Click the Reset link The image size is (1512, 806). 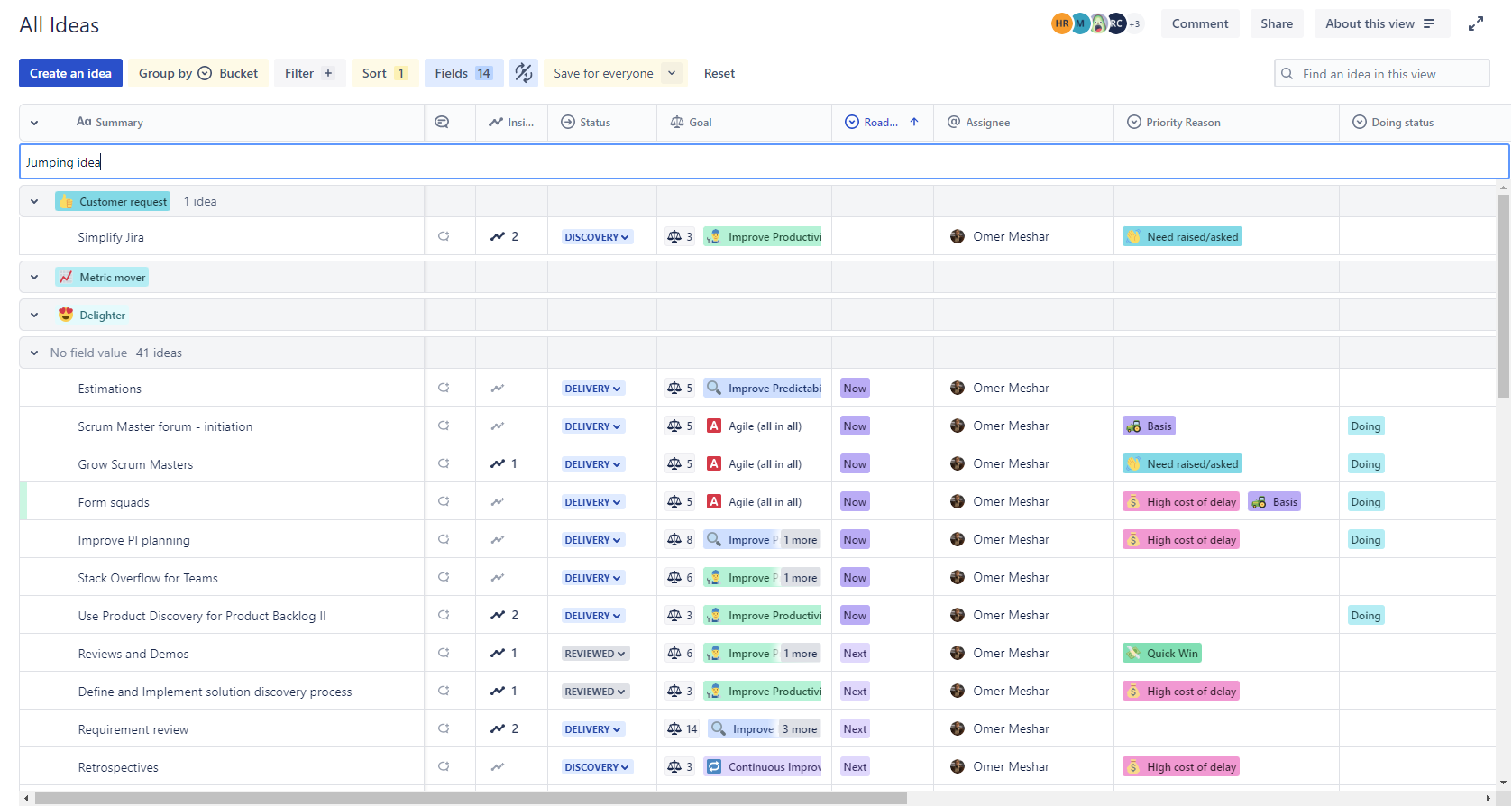coord(719,73)
